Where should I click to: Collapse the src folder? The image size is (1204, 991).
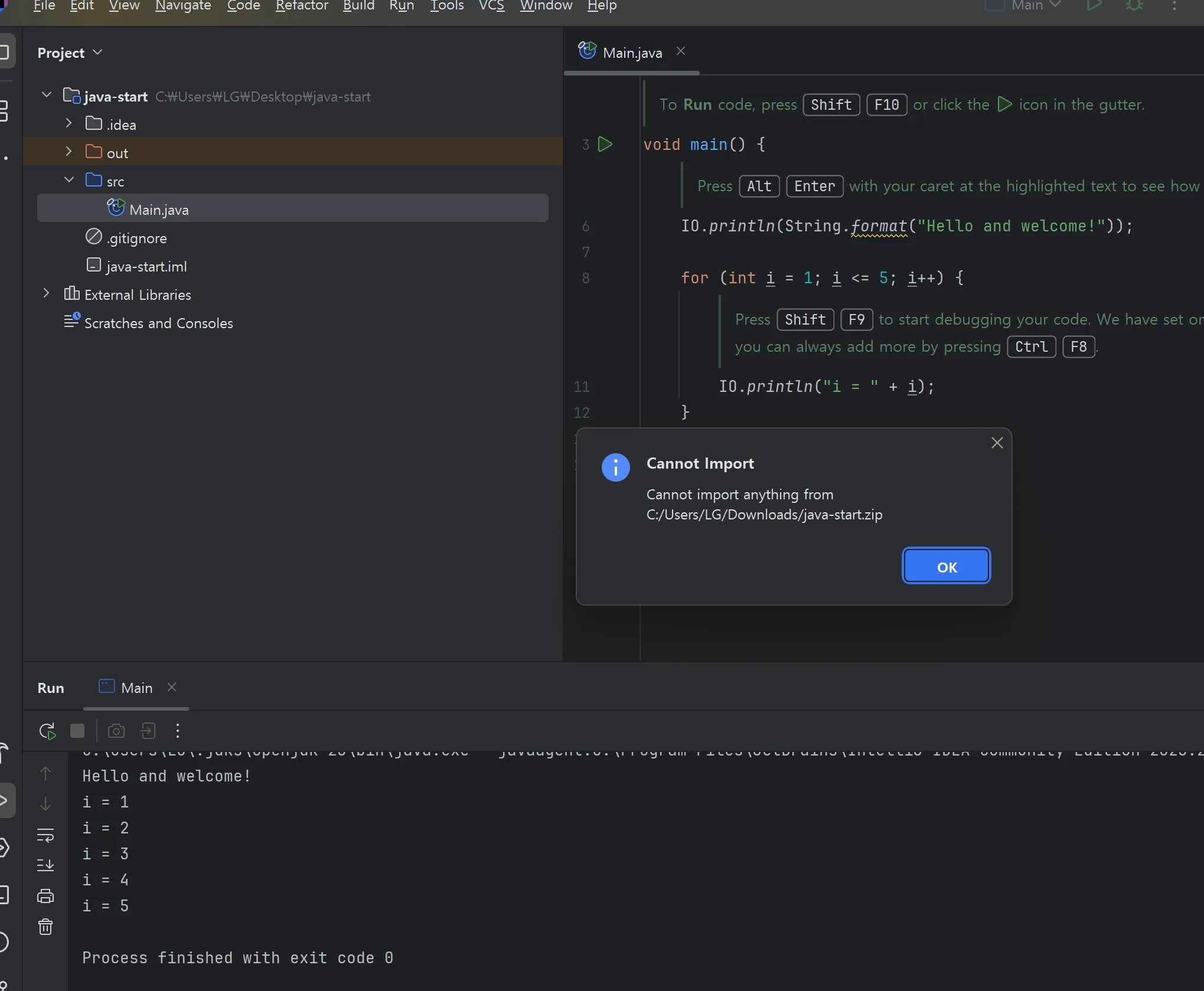pyautogui.click(x=68, y=180)
